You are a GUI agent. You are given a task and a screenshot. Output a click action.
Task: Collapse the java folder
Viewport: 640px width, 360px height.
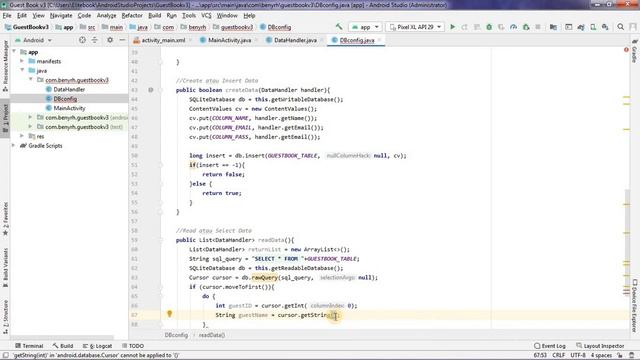(22, 71)
